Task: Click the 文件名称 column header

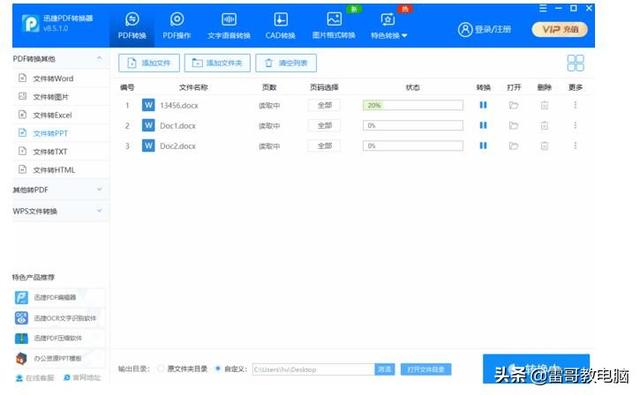Action: coord(193,87)
